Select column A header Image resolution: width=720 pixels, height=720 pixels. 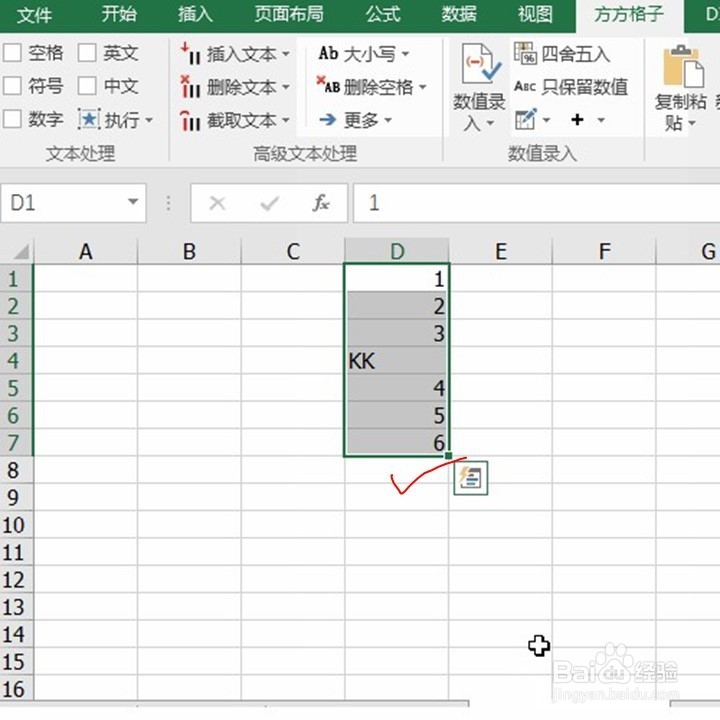tap(85, 251)
